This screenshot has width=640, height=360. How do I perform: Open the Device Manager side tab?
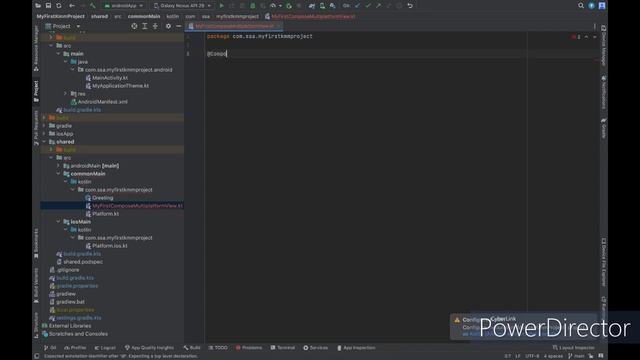(604, 45)
